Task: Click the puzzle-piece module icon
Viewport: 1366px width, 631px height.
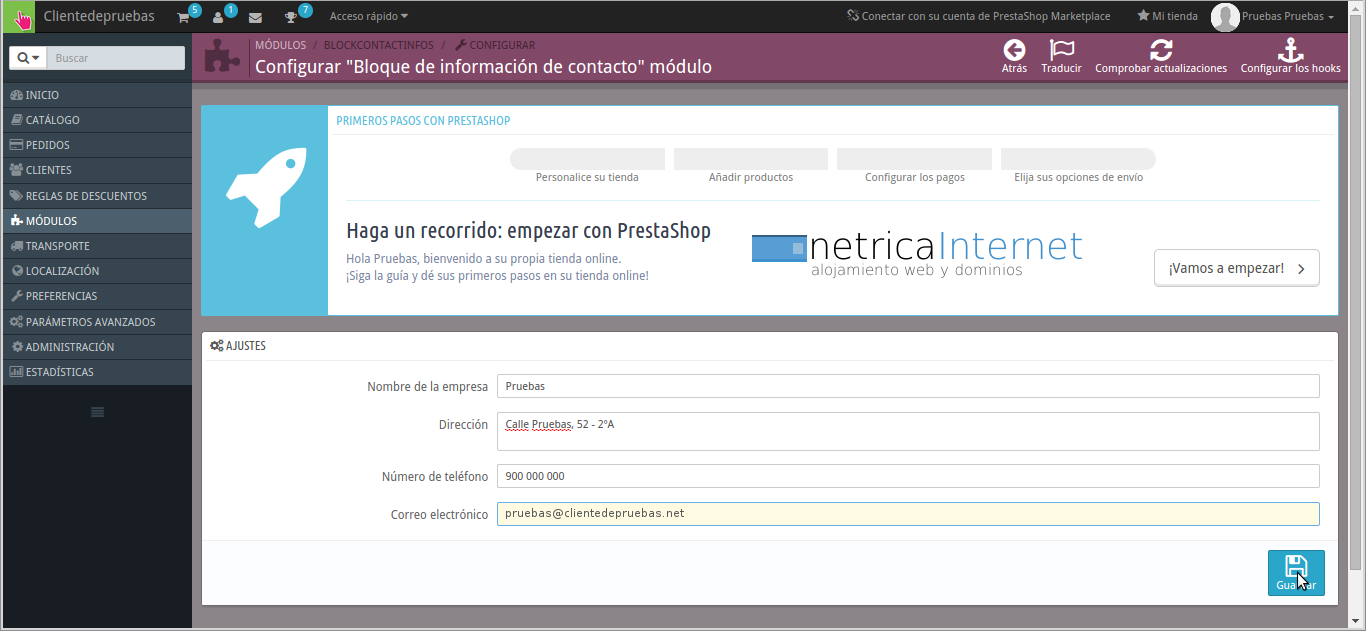Action: coord(222,57)
